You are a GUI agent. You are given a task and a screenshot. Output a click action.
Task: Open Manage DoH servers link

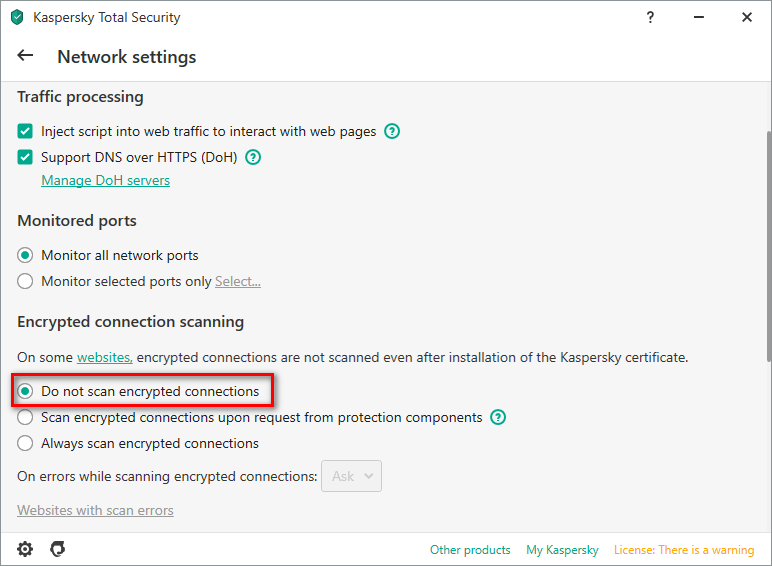click(105, 181)
